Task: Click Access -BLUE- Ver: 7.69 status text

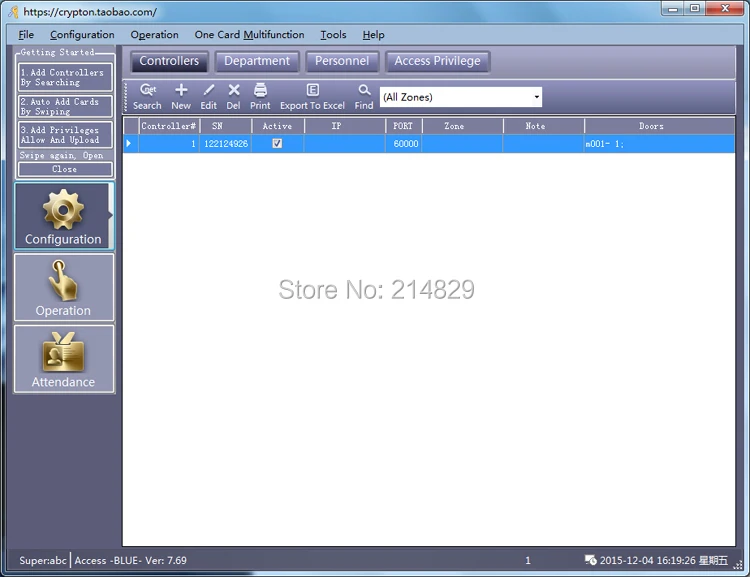Action: point(131,560)
